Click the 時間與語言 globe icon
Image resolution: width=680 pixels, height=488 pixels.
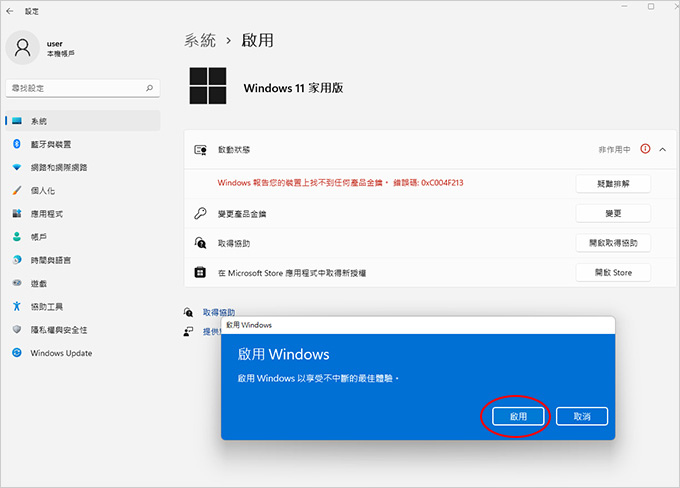(x=17, y=260)
